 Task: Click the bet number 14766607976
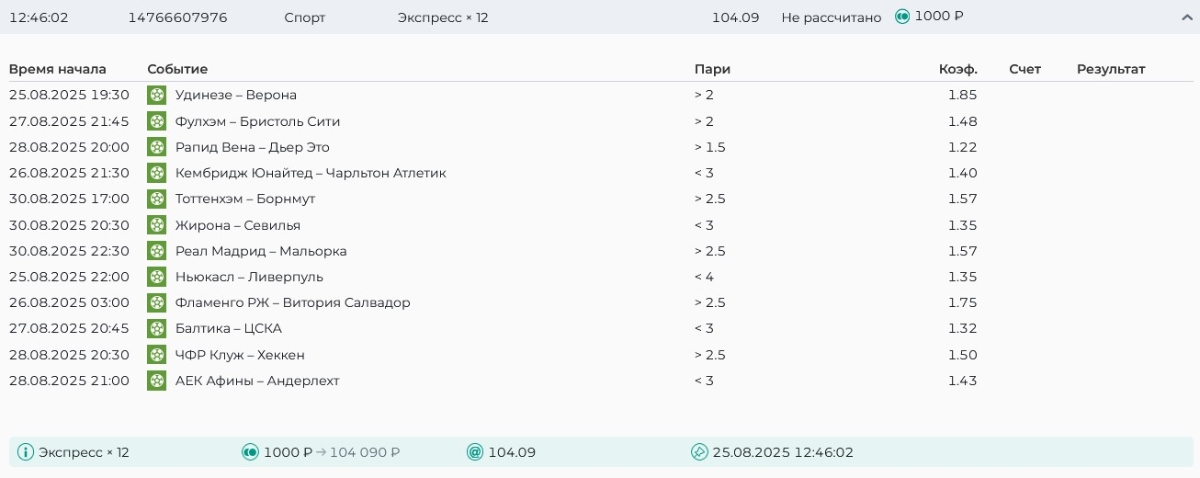click(178, 17)
